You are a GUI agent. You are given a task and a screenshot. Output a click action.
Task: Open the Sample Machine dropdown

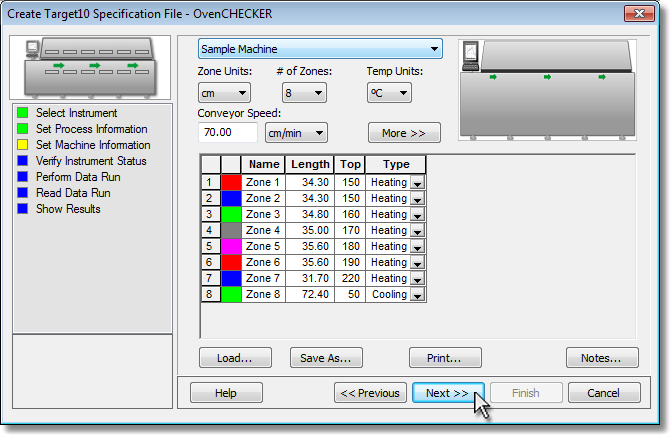tap(320, 49)
